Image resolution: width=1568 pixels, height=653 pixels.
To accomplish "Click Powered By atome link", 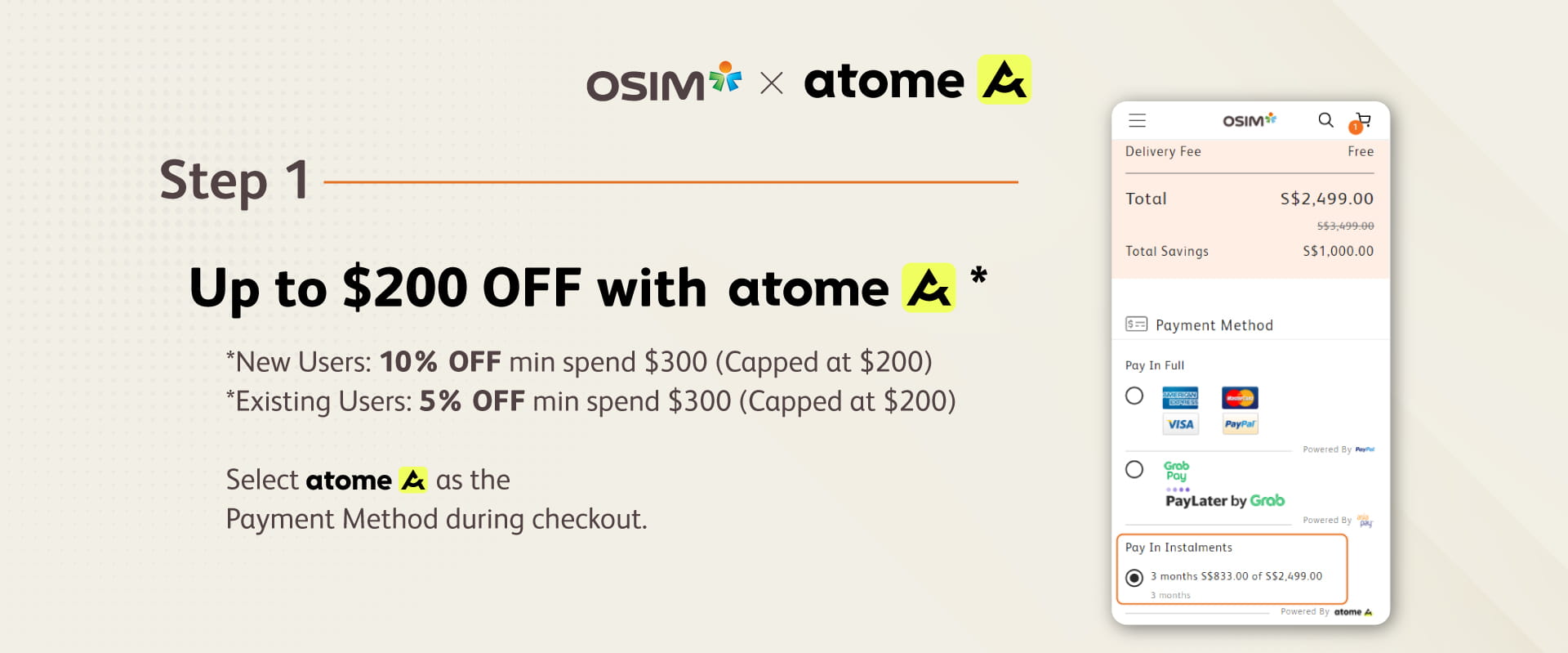I will click(x=1326, y=611).
